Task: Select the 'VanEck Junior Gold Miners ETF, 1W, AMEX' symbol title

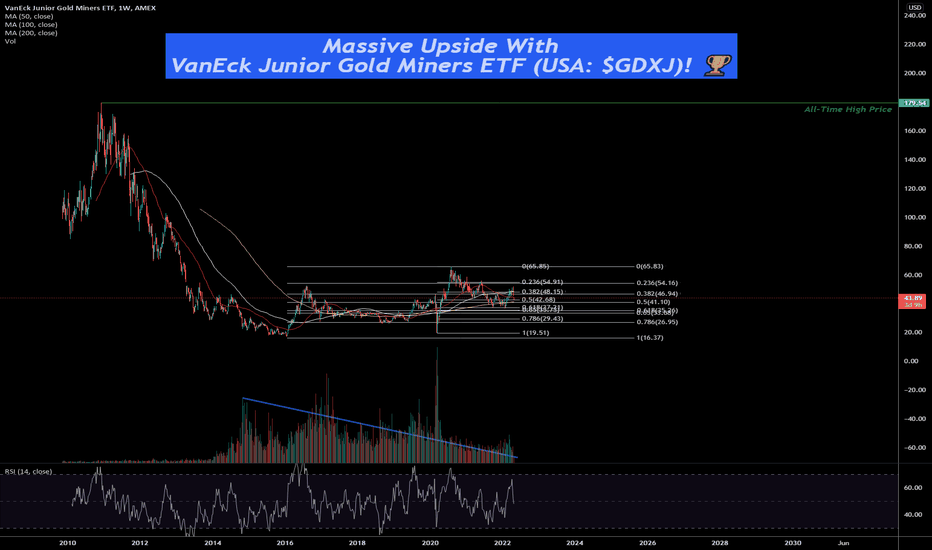Action: pos(80,8)
